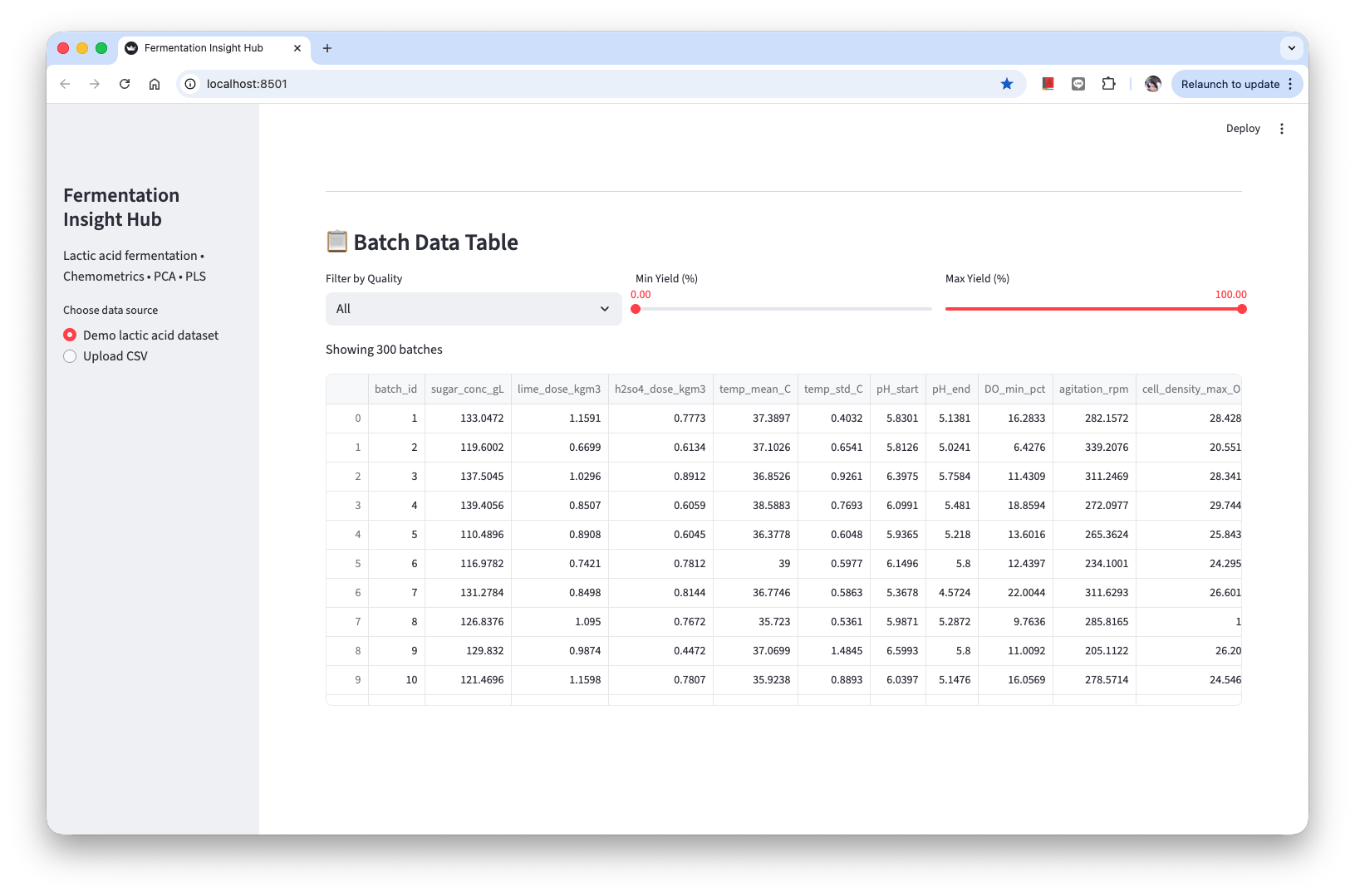Screen dimensions: 1355x896
Task: Click the h2so4_dose_kgm3 column header
Action: coord(660,389)
